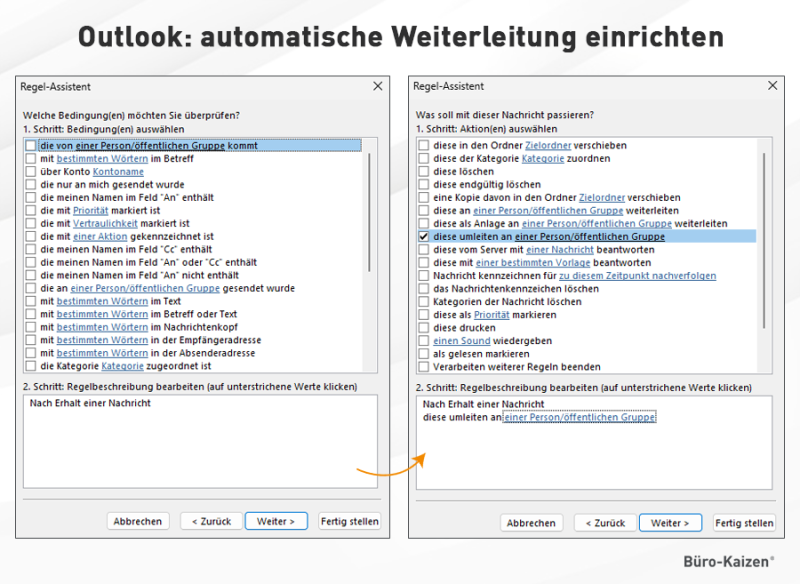Check "mit bestimmten Wörtern im Betreff" condition
Screen dimensions: 800x584
30,159
